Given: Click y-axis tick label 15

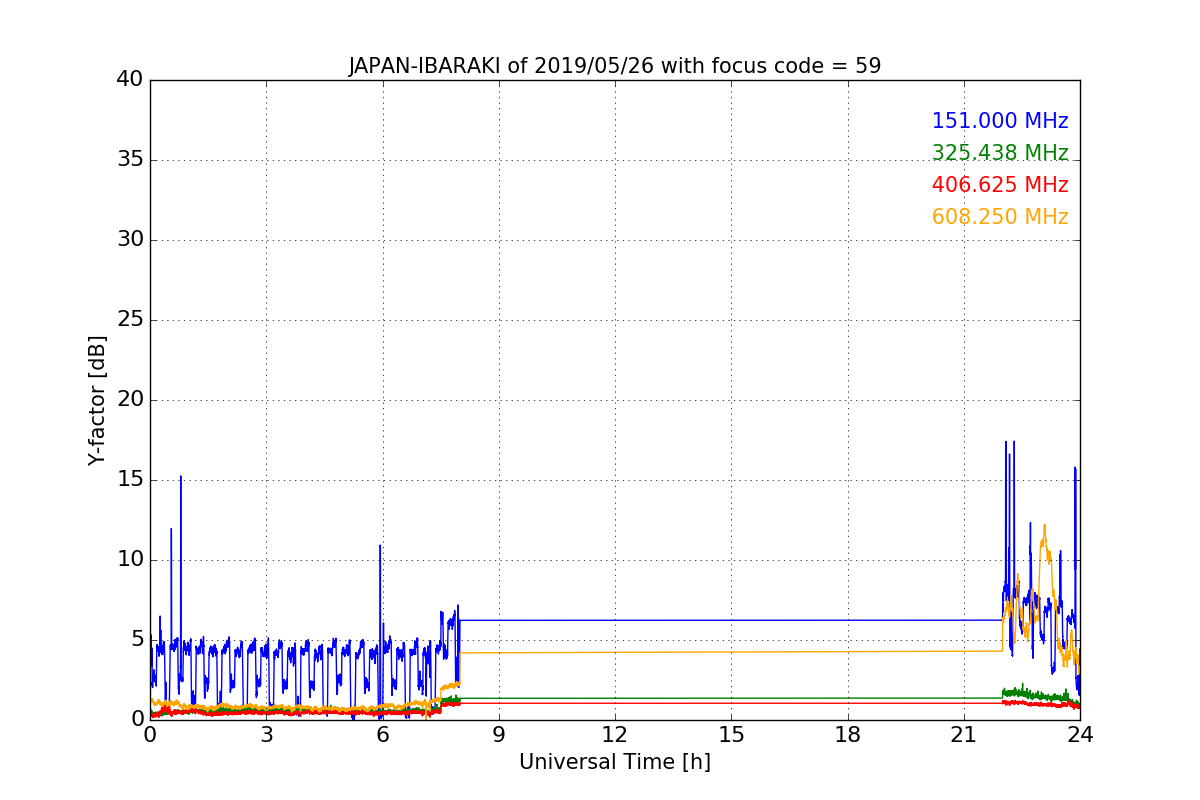Looking at the screenshot, I should [130, 480].
